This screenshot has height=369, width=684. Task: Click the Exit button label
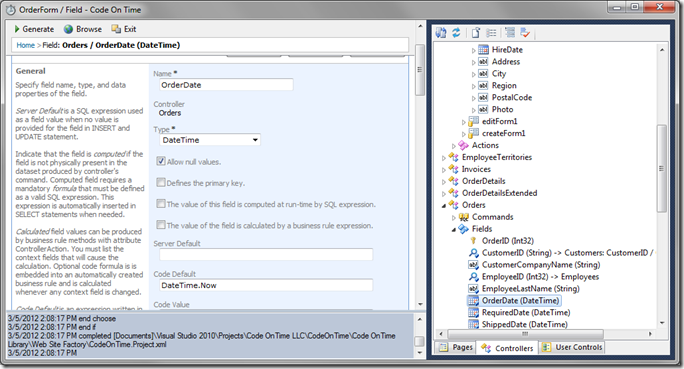130,29
